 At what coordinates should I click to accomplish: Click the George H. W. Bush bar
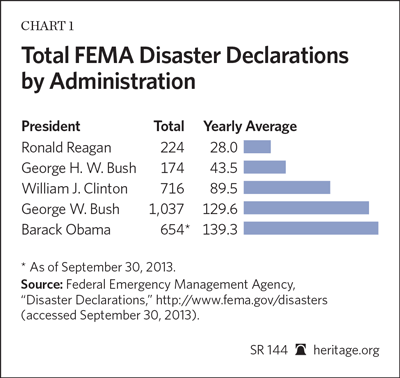pos(265,167)
